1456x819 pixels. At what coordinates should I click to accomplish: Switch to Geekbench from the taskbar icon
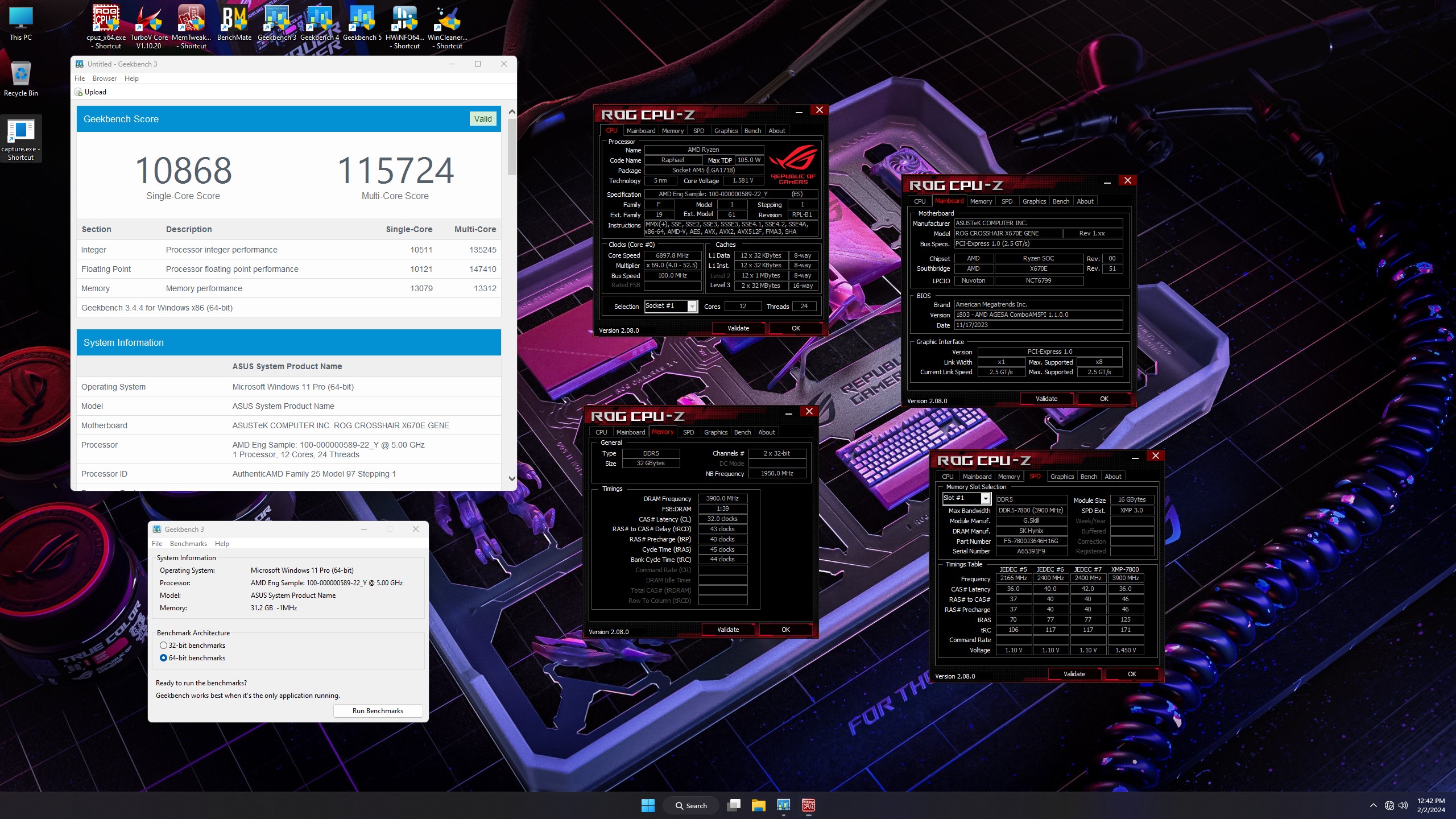point(784,805)
